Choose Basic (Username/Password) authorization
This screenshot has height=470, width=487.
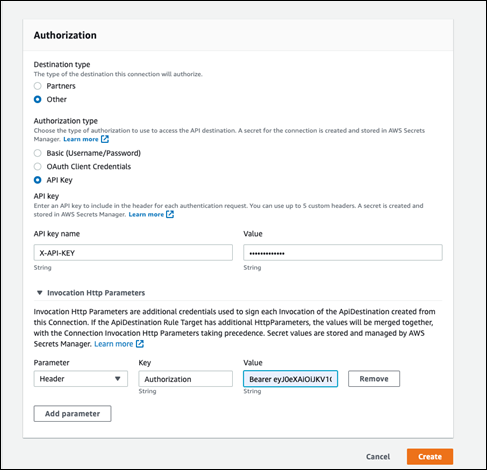tap(38, 153)
